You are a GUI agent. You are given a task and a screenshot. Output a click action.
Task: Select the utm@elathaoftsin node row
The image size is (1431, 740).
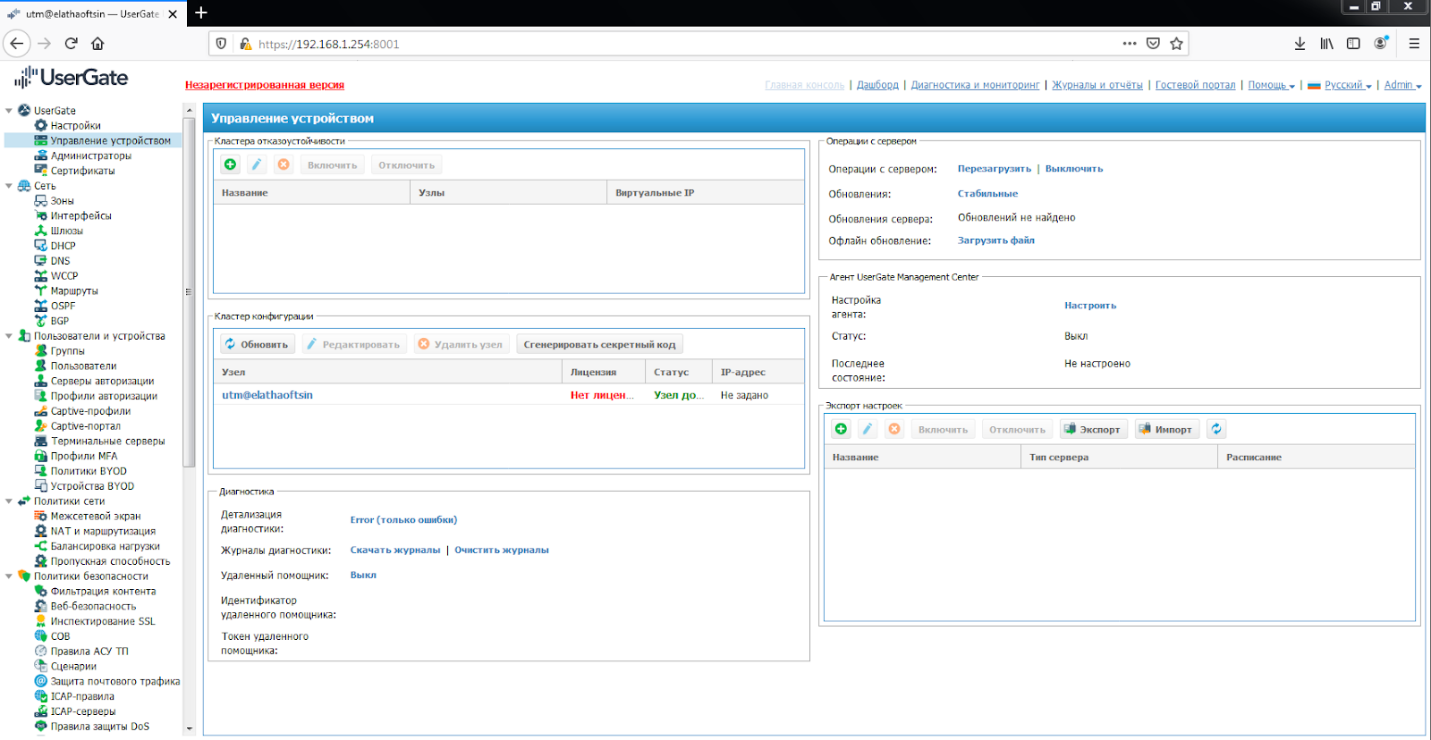tap(508, 395)
